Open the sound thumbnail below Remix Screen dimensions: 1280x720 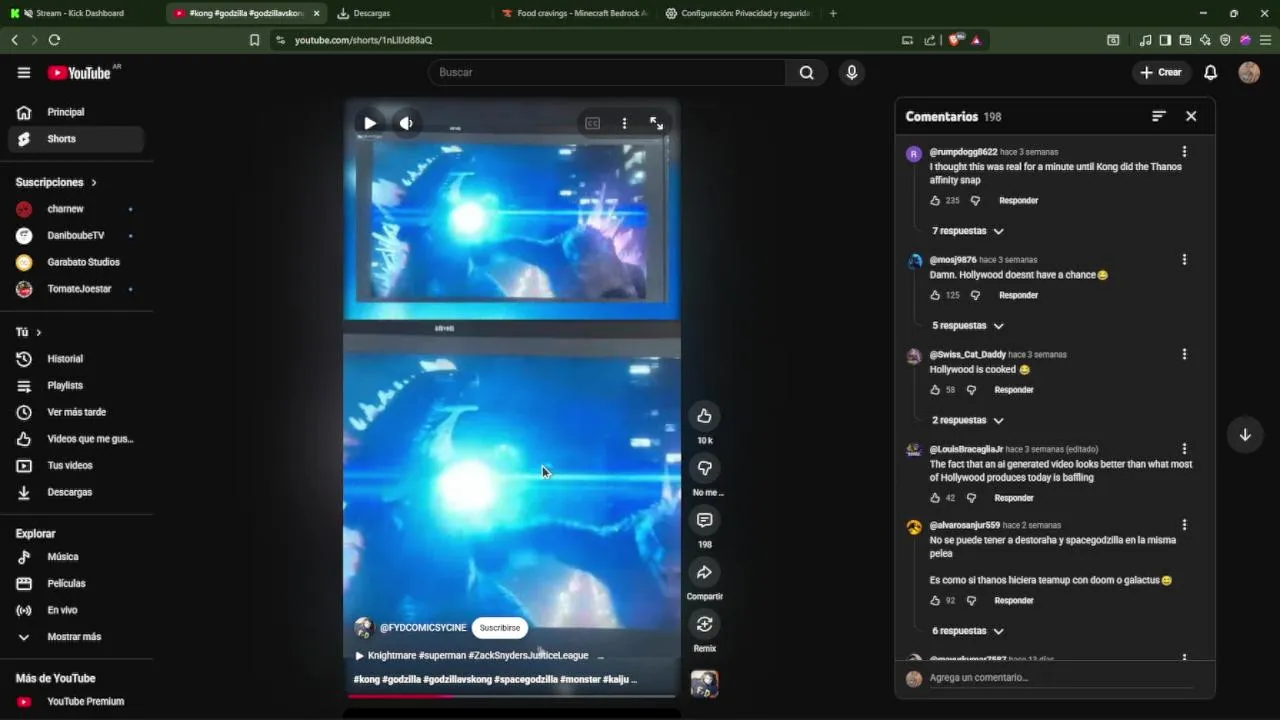704,684
